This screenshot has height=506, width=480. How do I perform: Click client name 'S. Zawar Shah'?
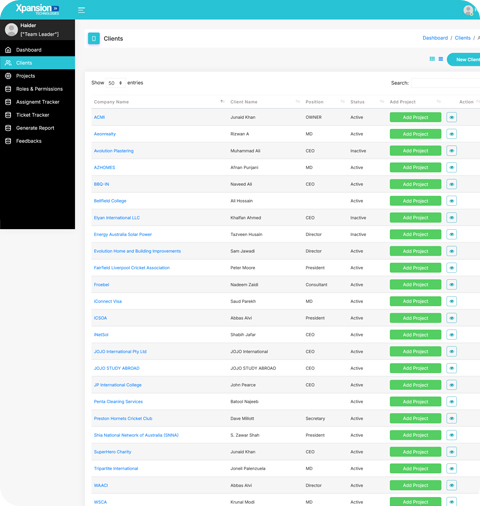pos(245,435)
